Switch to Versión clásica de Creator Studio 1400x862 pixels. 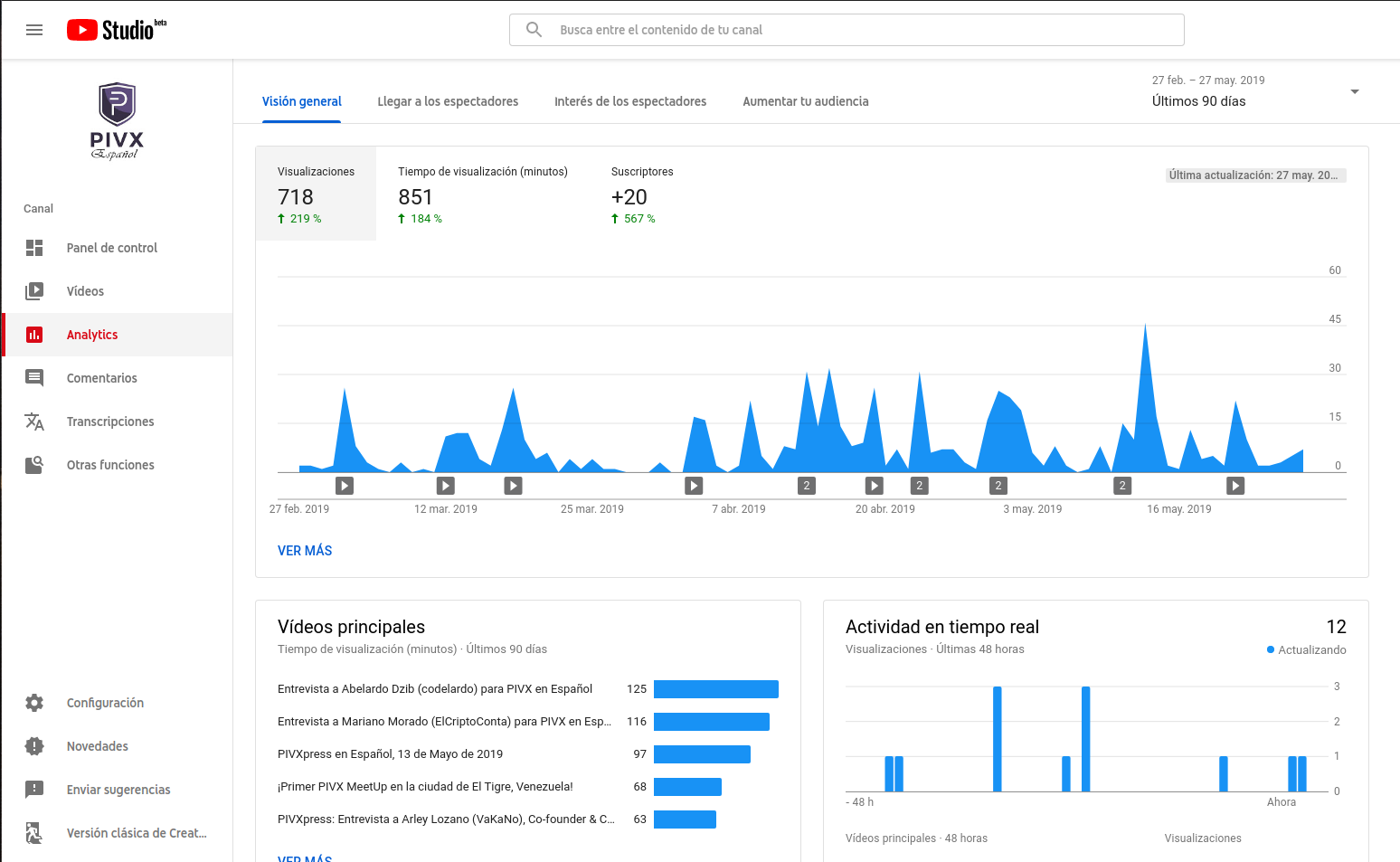click(137, 833)
